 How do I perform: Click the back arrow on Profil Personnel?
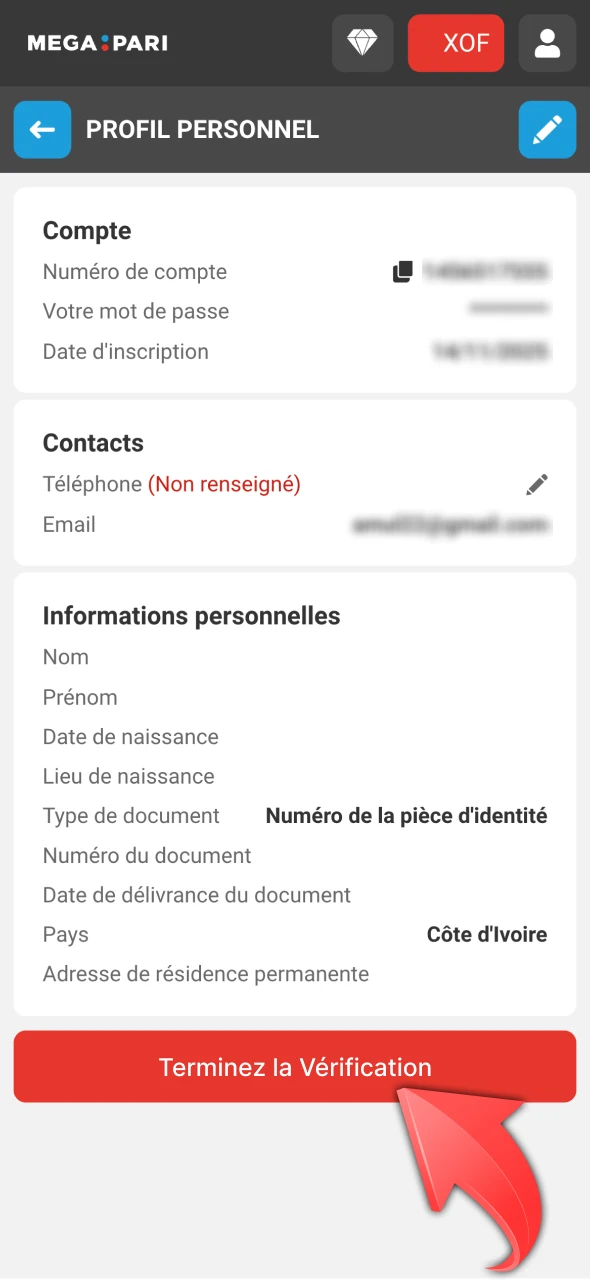point(42,130)
